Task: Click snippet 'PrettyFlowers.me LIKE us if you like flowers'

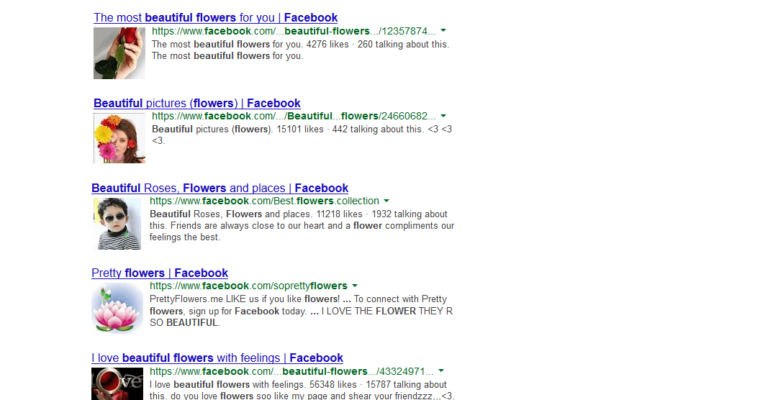Action: point(245,299)
